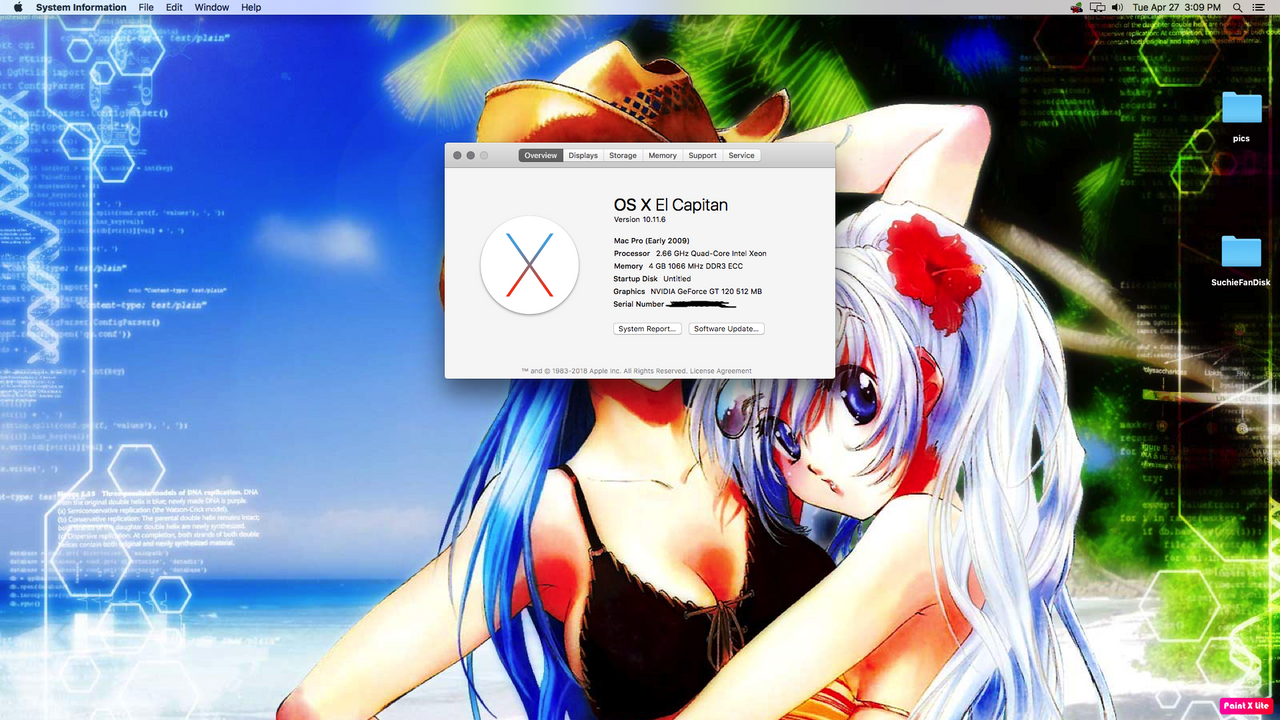1280x720 pixels.
Task: Click the System Report button
Action: 647,329
